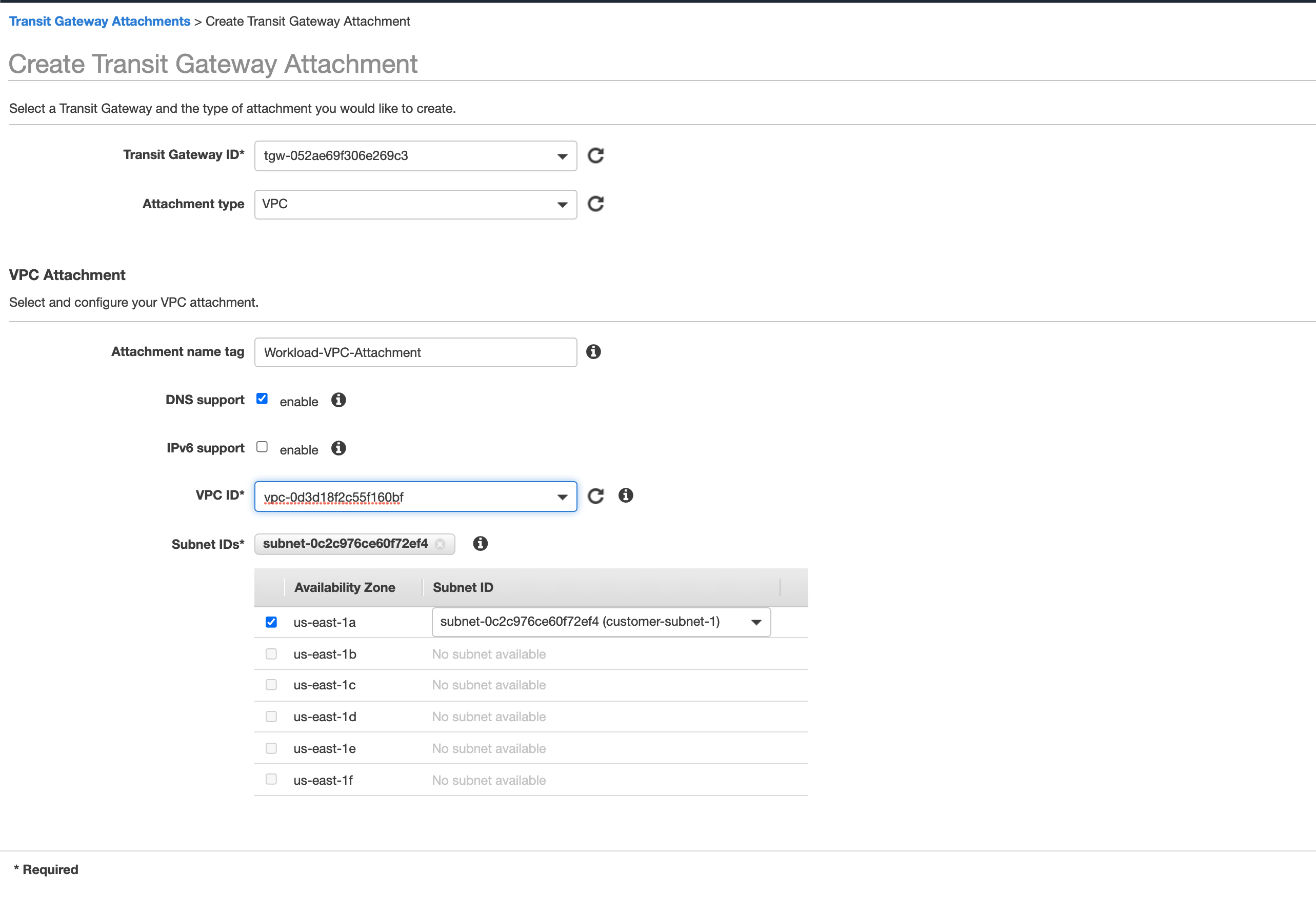Open the us-east-1a subnet dropdown
The image size is (1316, 913).
pos(601,622)
